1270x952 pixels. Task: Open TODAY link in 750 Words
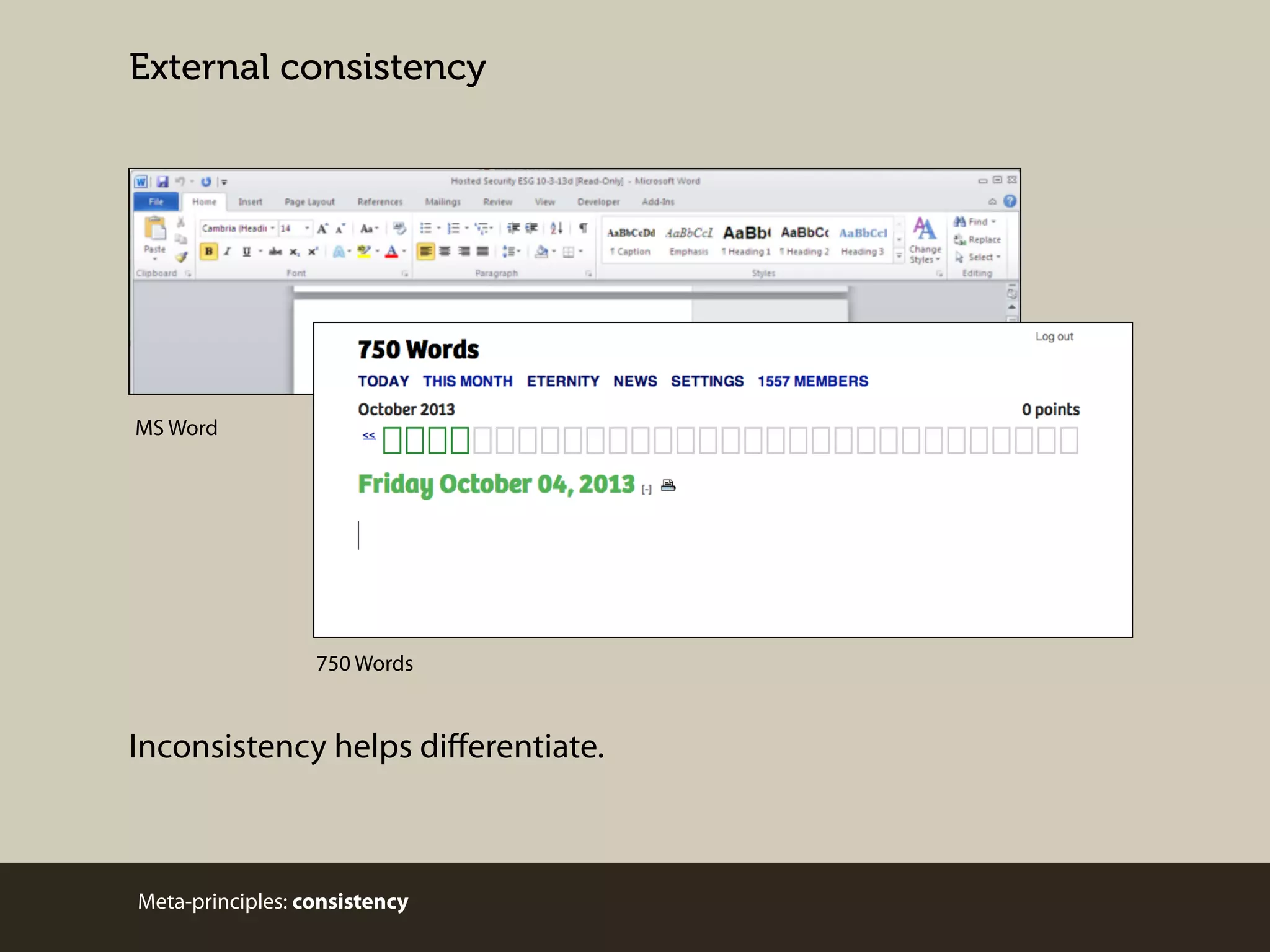point(383,381)
